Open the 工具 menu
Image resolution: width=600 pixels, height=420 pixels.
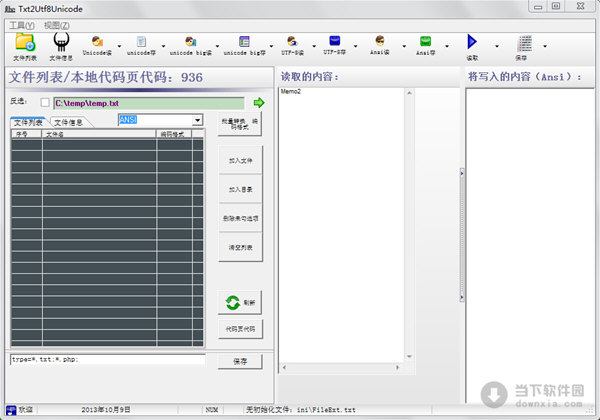click(20, 24)
